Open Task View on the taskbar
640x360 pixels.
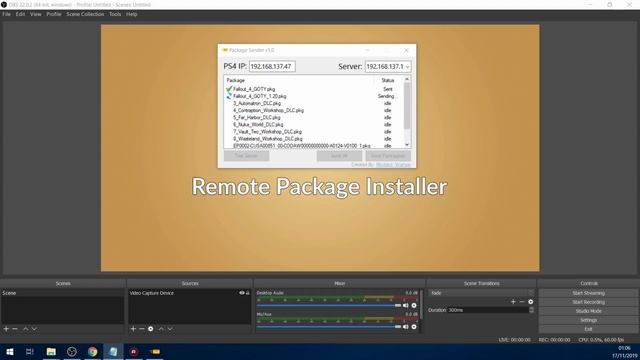tap(30, 351)
